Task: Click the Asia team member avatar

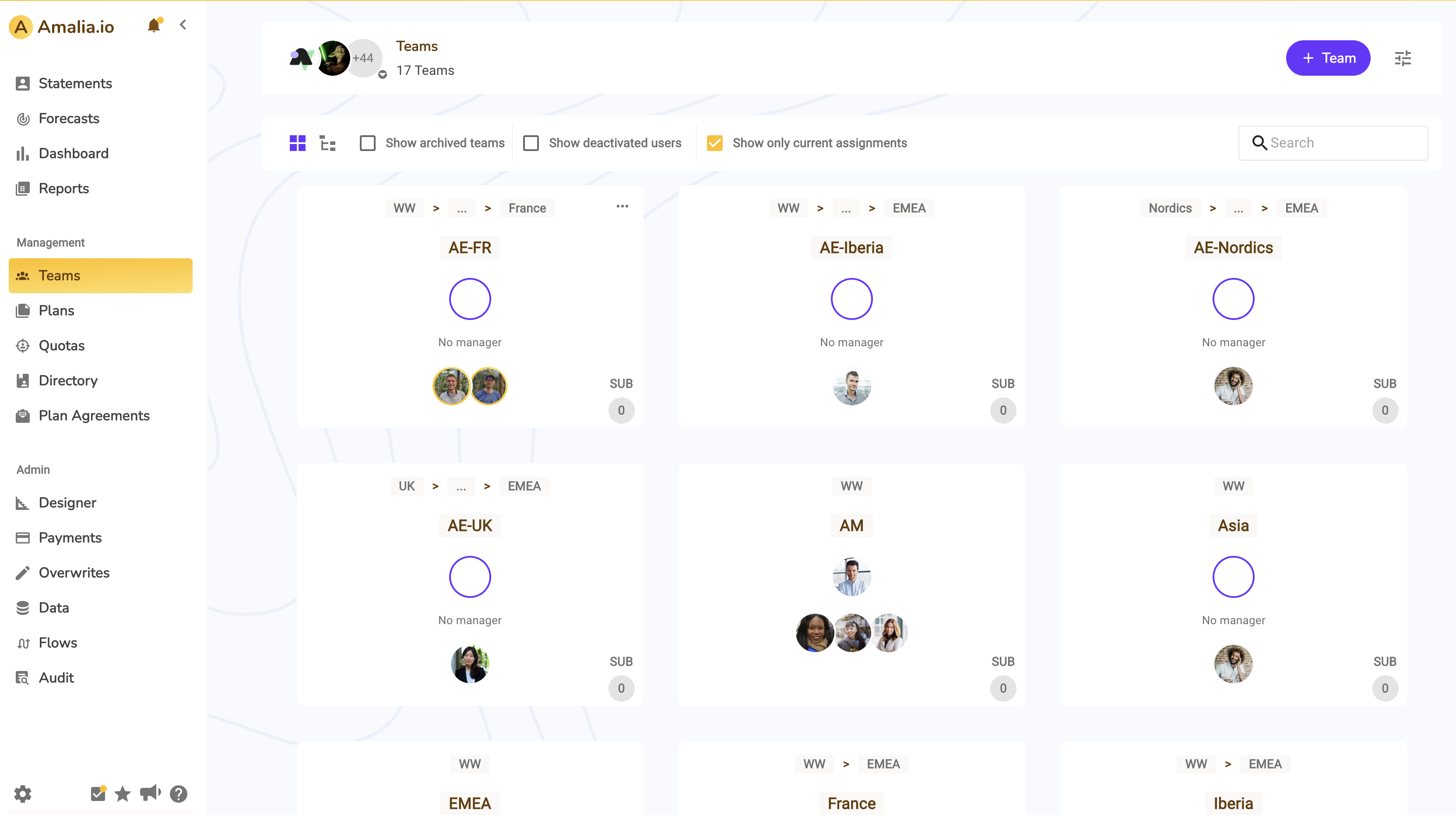Action: point(1233,665)
